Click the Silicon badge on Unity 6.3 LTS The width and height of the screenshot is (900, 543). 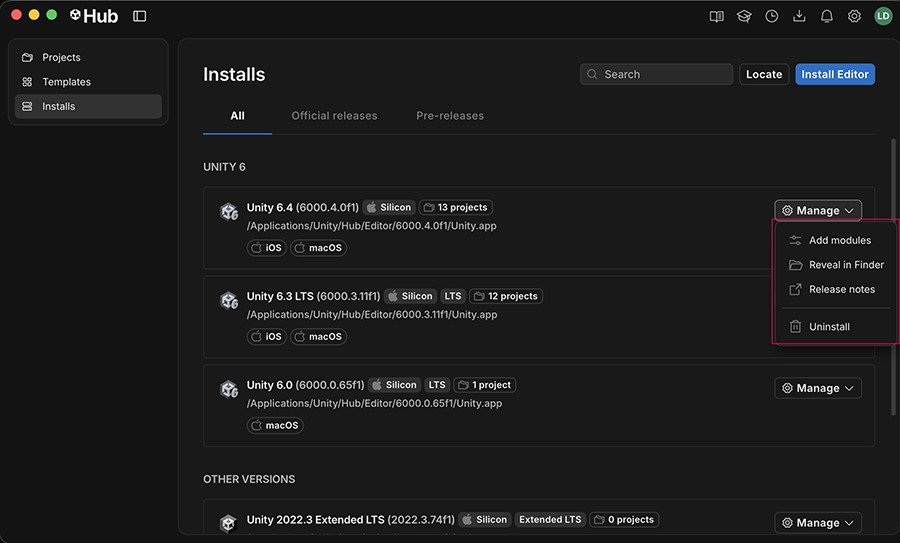[x=410, y=296]
